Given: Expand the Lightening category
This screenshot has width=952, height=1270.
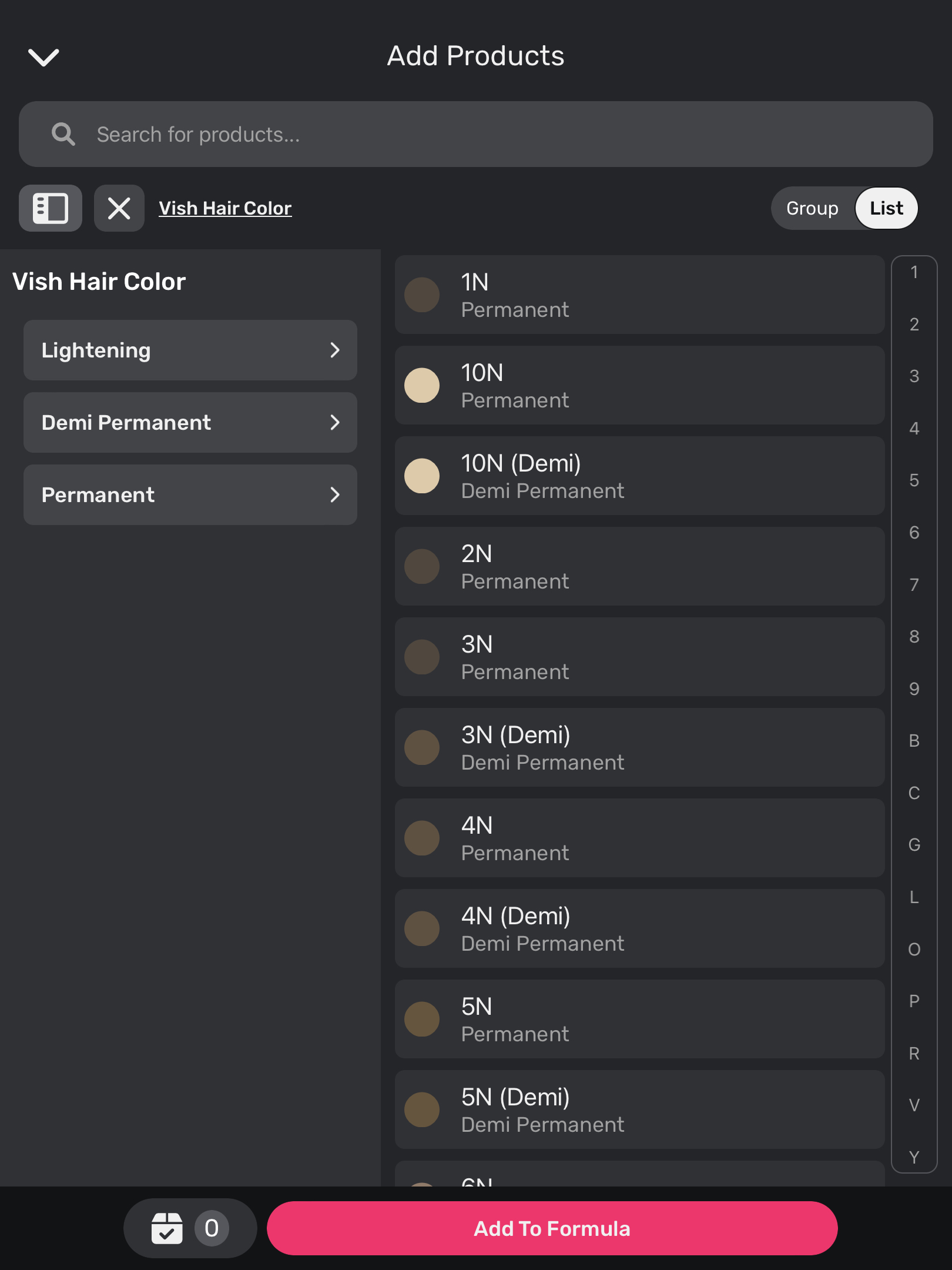Looking at the screenshot, I should point(190,350).
